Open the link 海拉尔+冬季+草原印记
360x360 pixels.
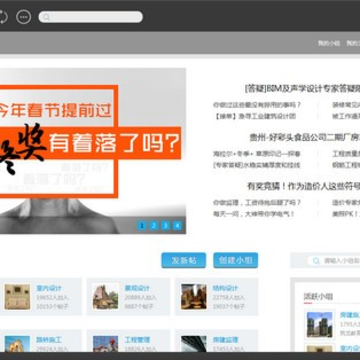click(x=257, y=154)
